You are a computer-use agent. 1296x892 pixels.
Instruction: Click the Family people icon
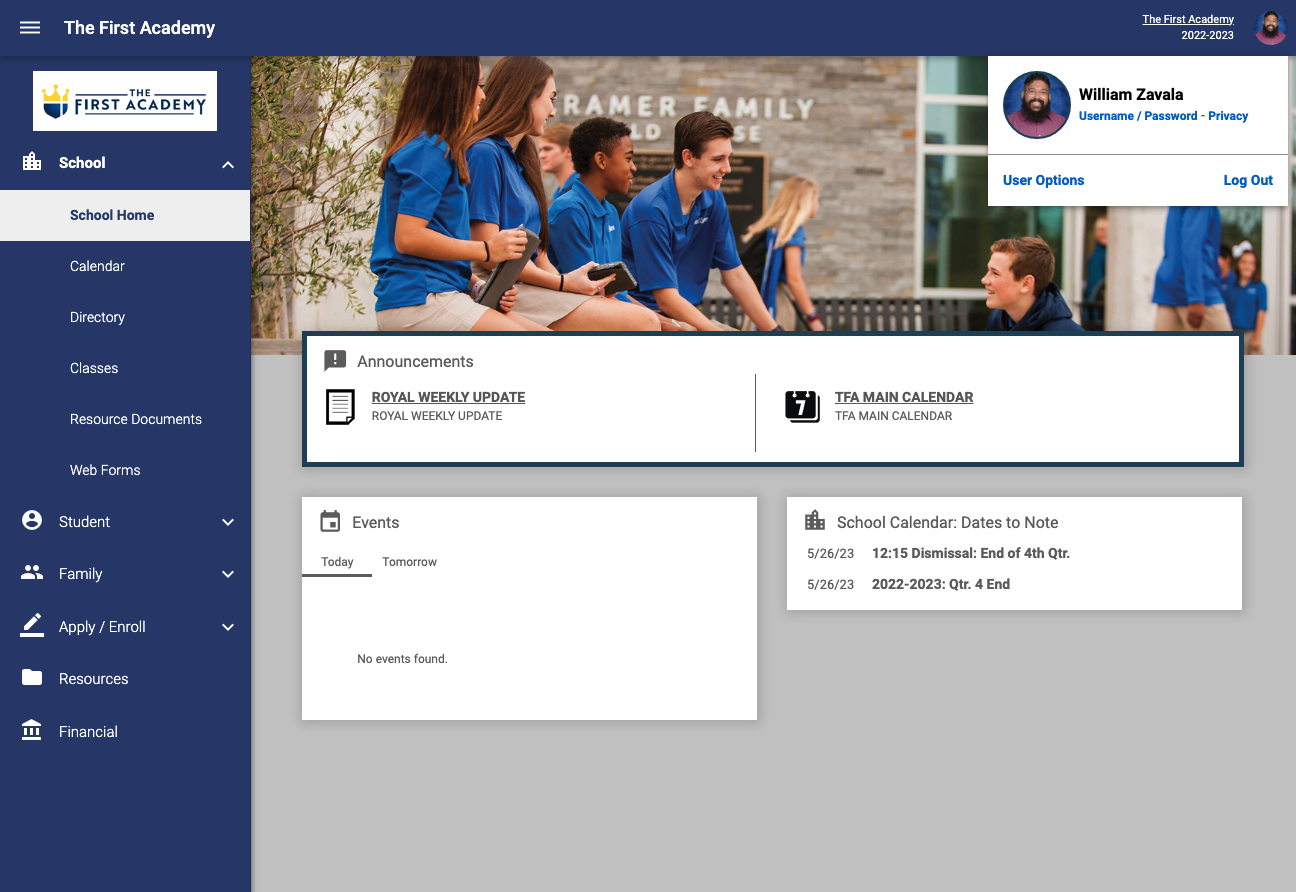32,573
